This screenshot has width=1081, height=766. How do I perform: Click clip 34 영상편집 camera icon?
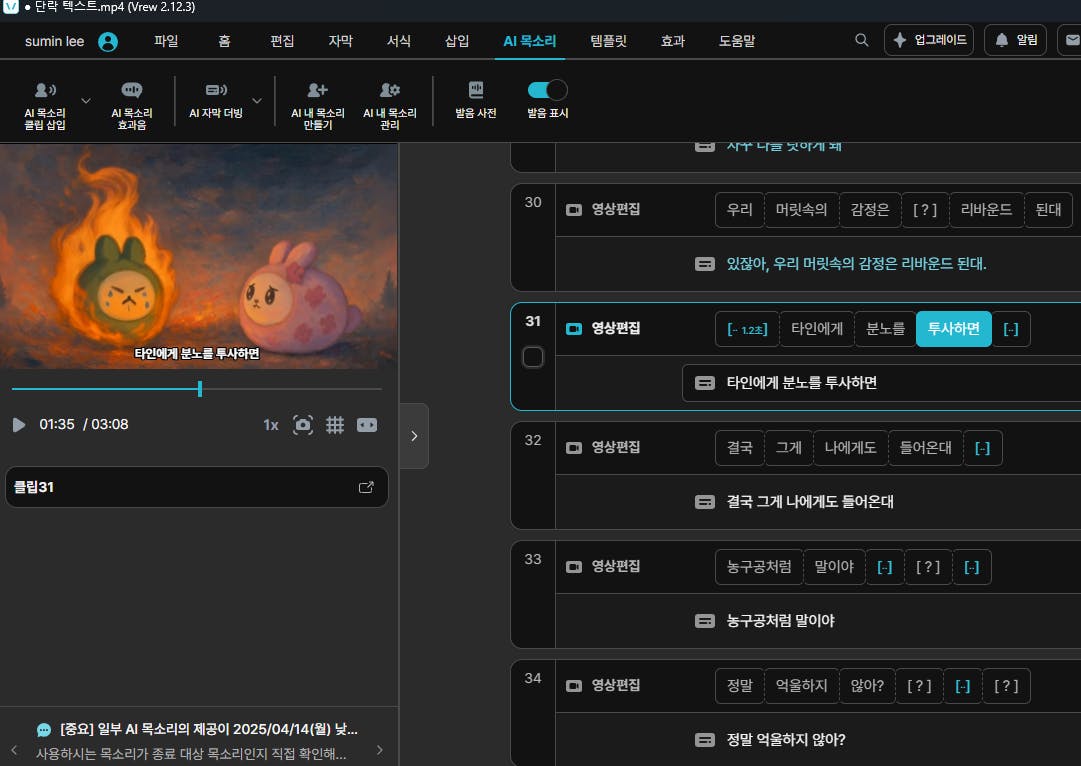point(574,686)
